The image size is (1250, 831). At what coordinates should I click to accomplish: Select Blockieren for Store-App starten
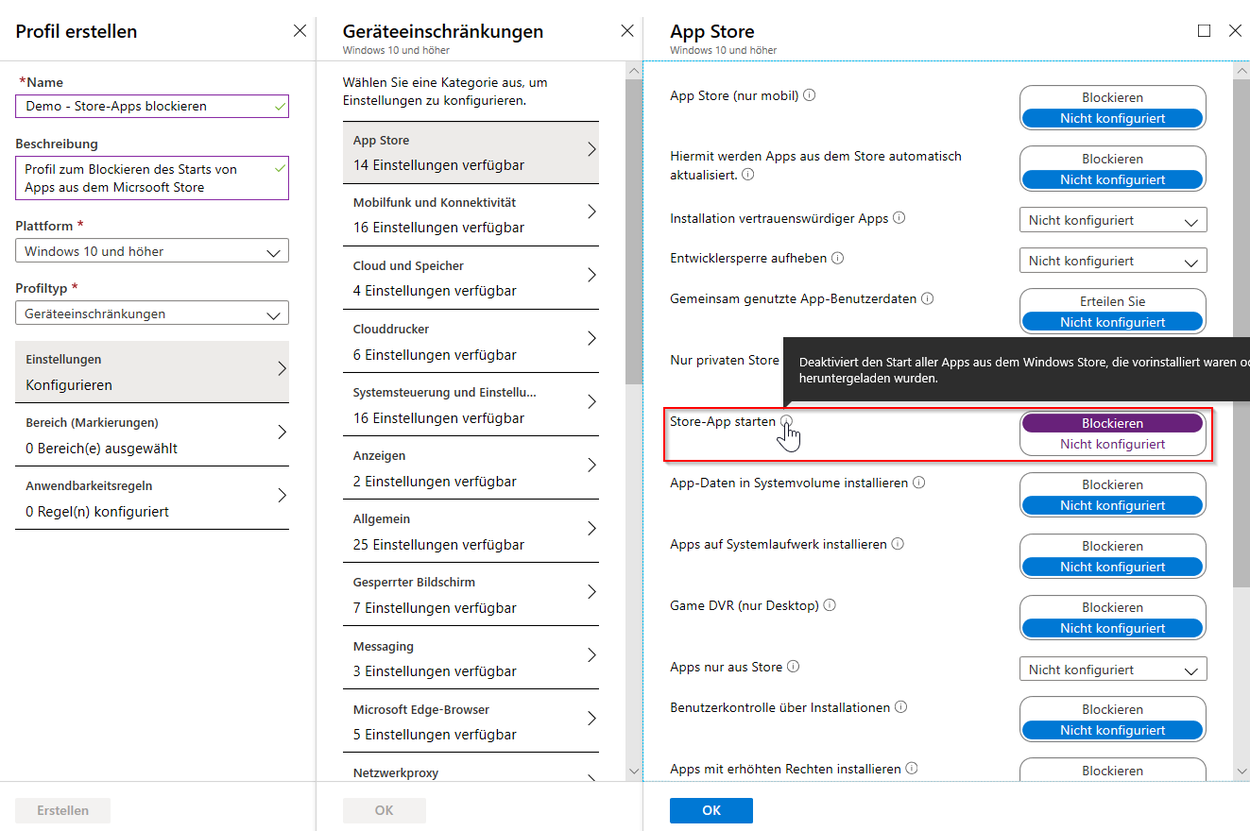[1112, 423]
